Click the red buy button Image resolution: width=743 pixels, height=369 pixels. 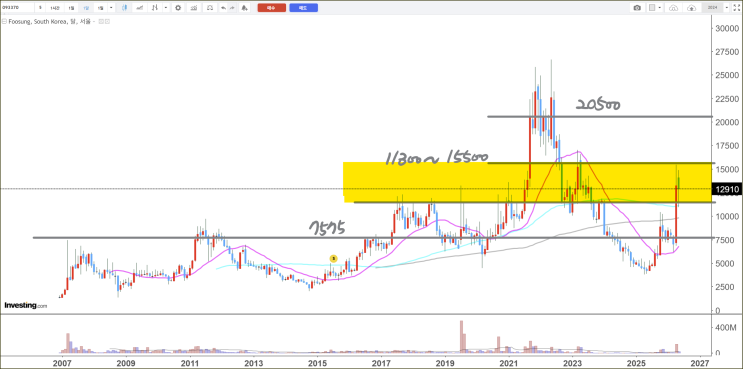coord(272,8)
